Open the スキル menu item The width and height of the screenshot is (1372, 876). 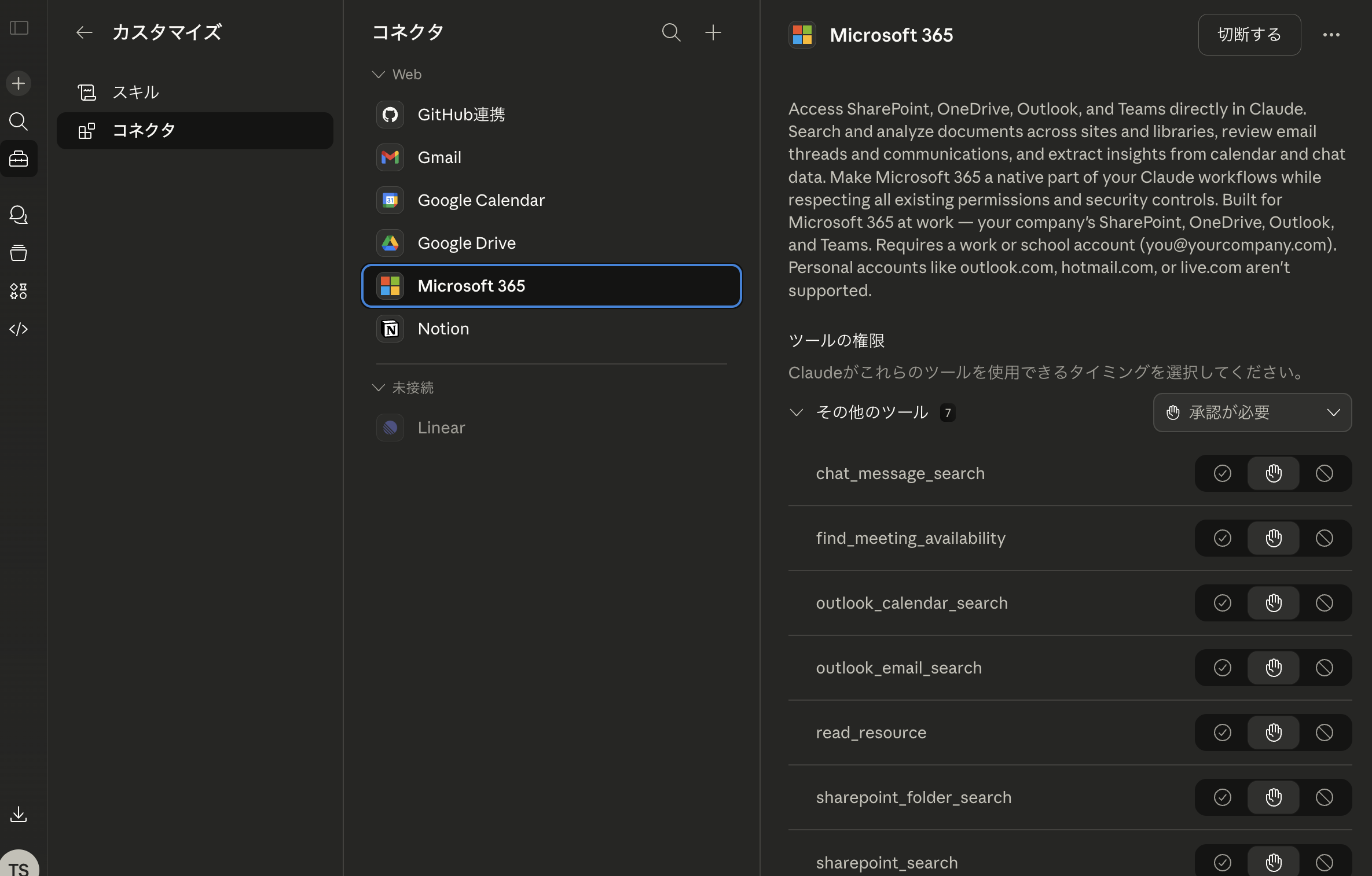pyautogui.click(x=135, y=92)
